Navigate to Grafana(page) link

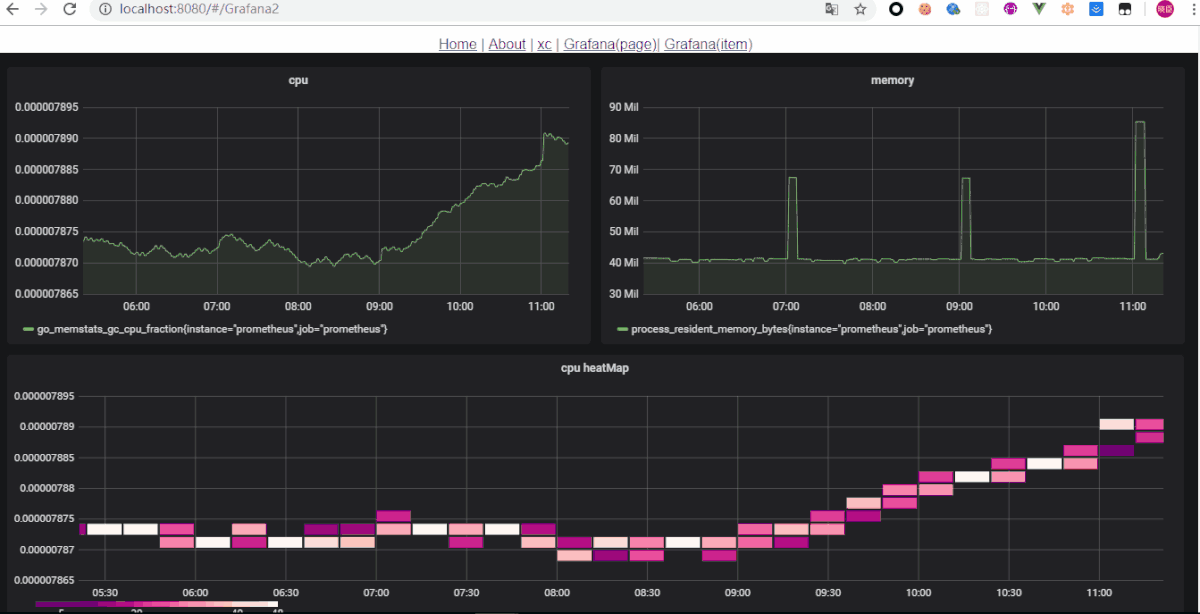[609, 44]
